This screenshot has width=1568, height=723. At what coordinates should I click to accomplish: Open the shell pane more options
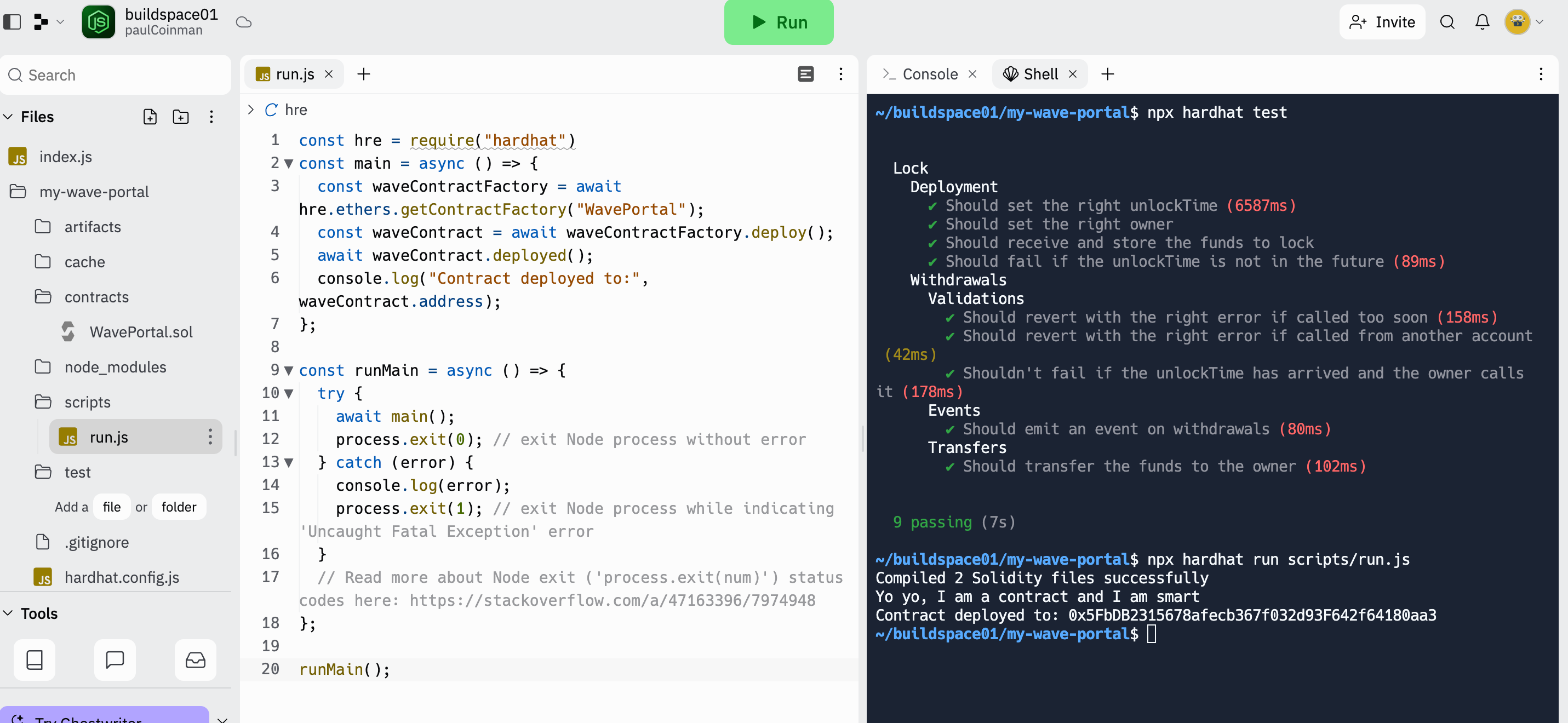[x=1541, y=74]
